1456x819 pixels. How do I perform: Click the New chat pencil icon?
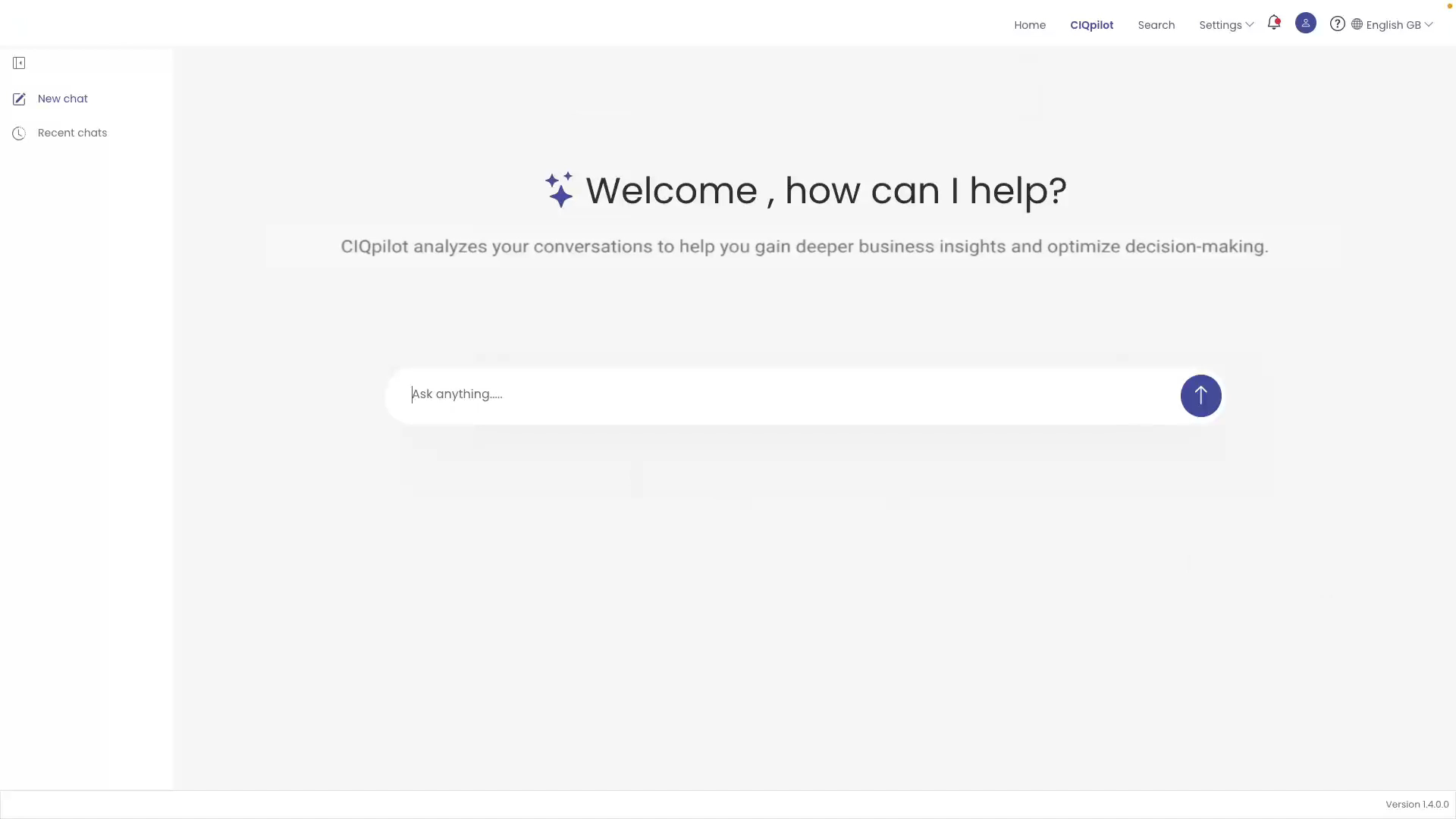pyautogui.click(x=19, y=99)
